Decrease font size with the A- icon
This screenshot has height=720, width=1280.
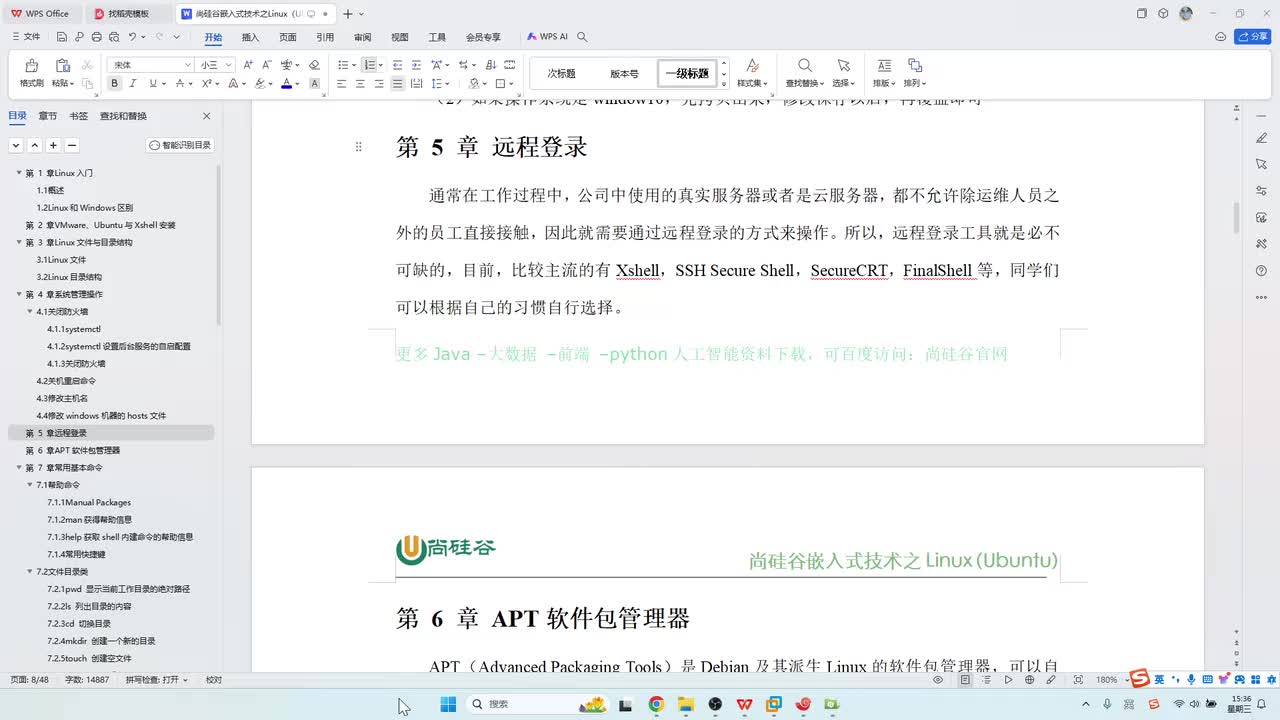pyautogui.click(x=266, y=65)
